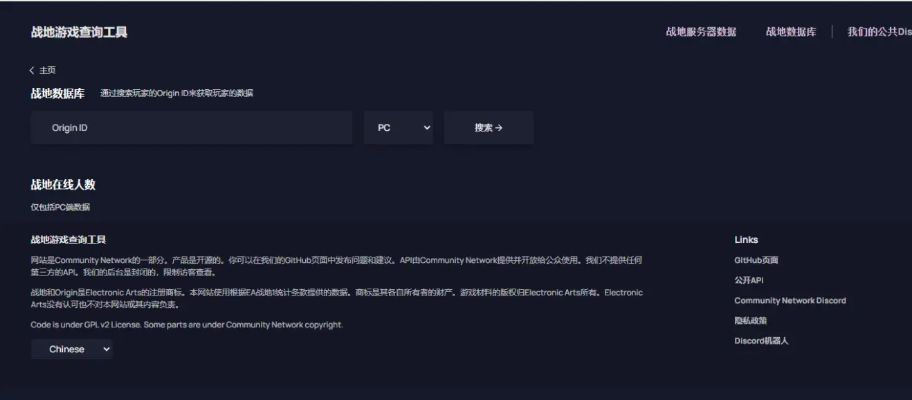Open the 隐私政策 privacy policy link

point(750,321)
